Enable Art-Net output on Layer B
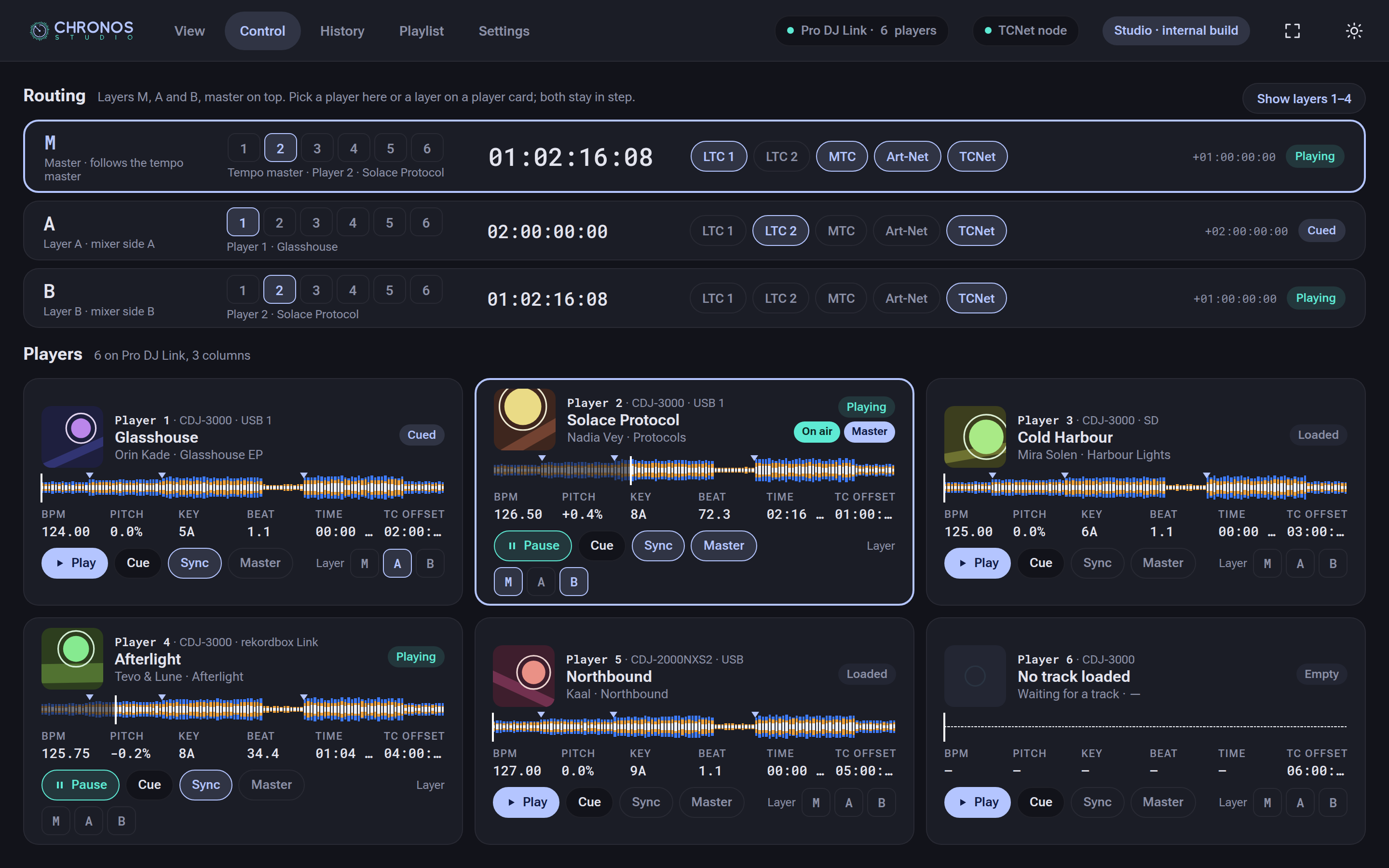The width and height of the screenshot is (1389, 868). 906,298
